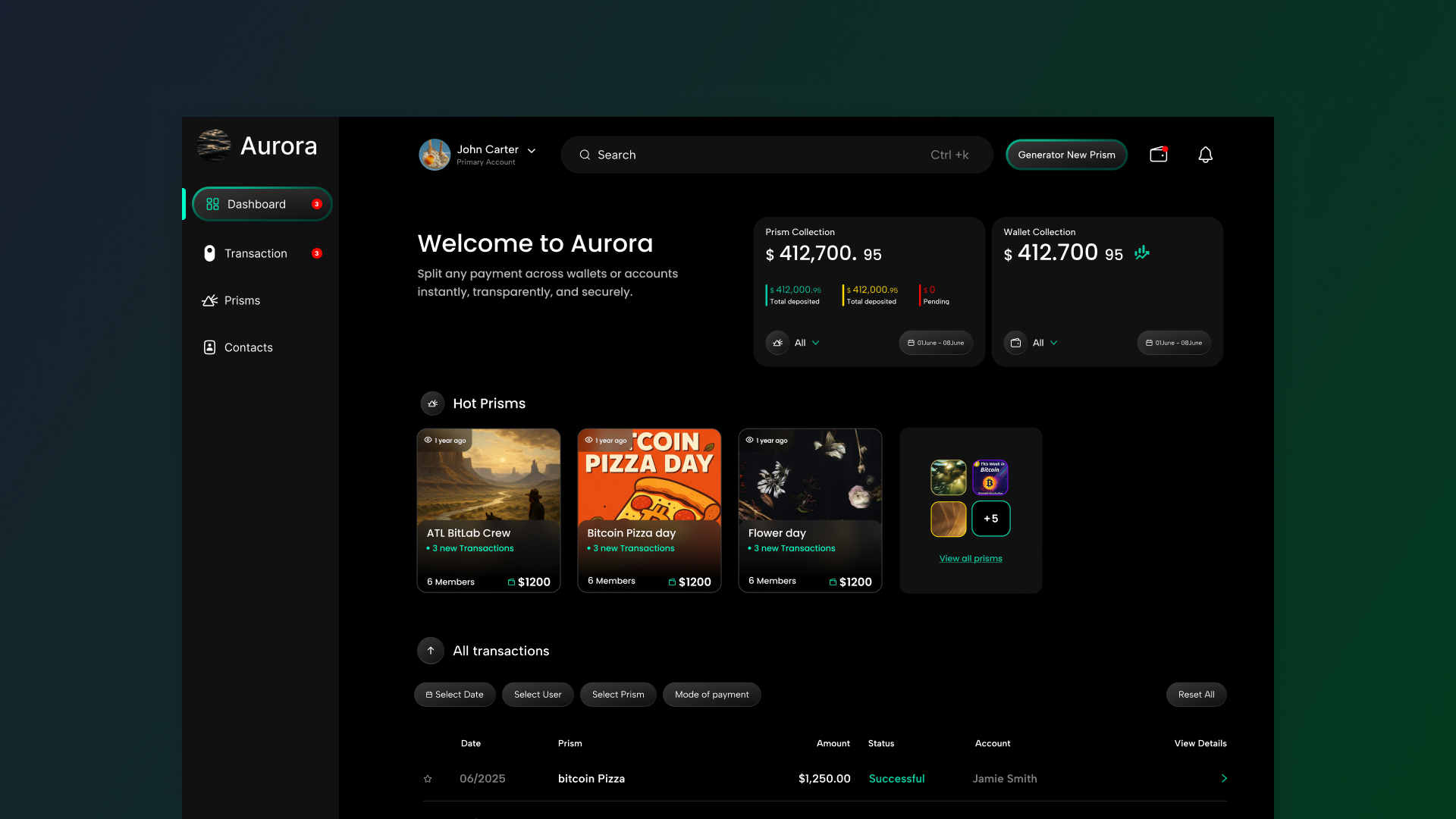
Task: Click the +5 more prisms tile
Action: tap(990, 519)
